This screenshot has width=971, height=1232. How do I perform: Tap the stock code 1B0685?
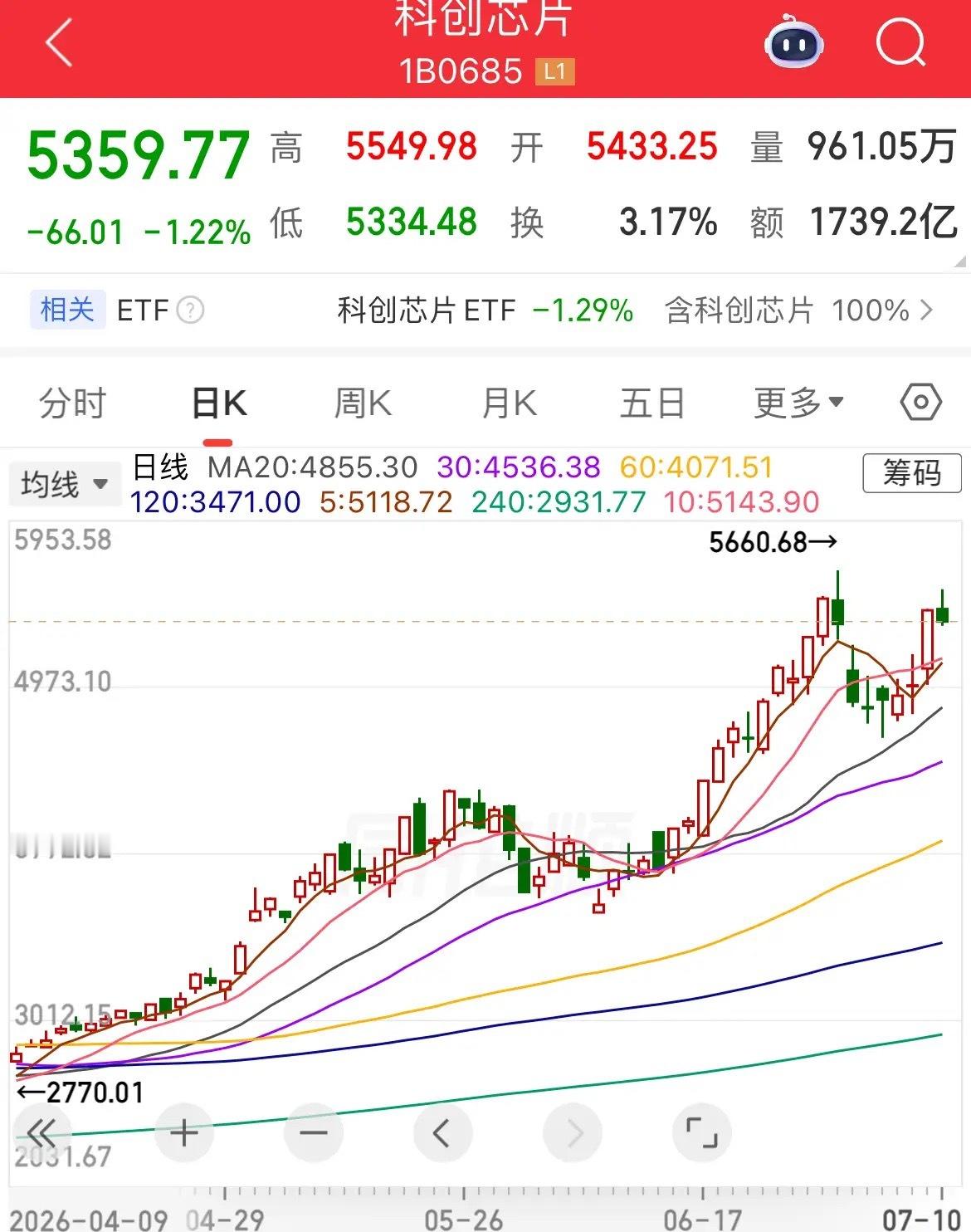[x=461, y=72]
